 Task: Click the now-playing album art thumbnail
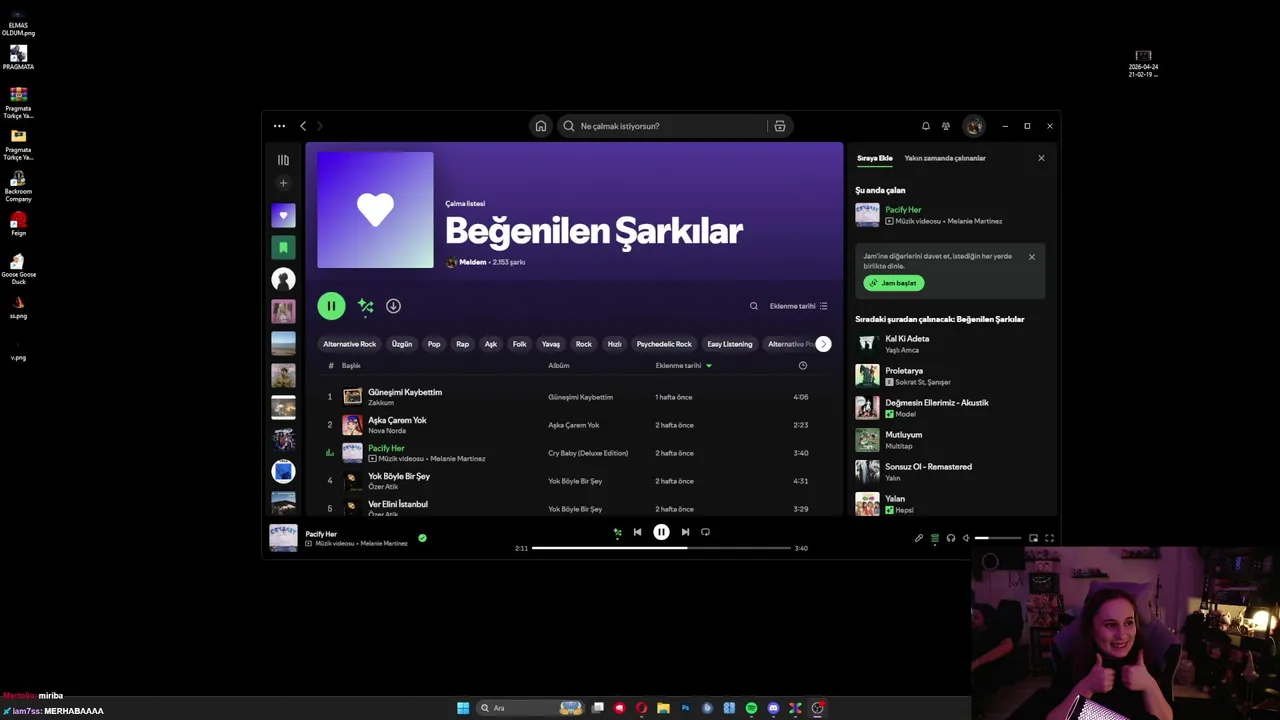click(x=283, y=538)
